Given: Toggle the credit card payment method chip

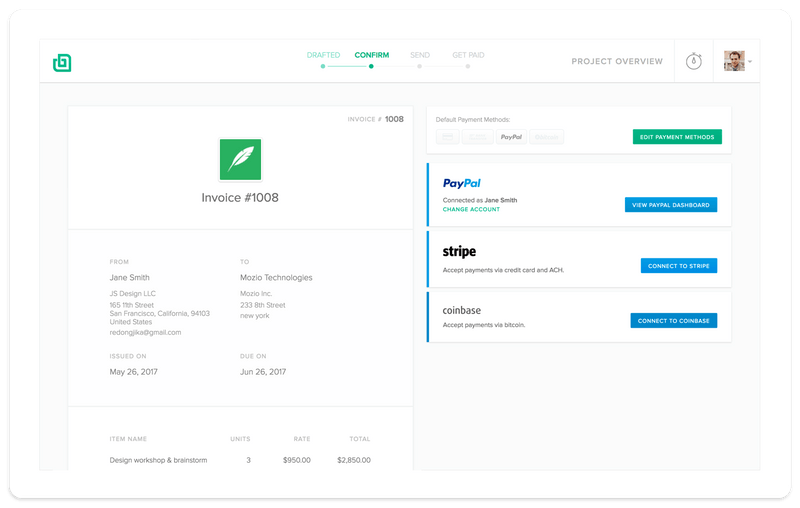Looking at the screenshot, I should point(447,137).
